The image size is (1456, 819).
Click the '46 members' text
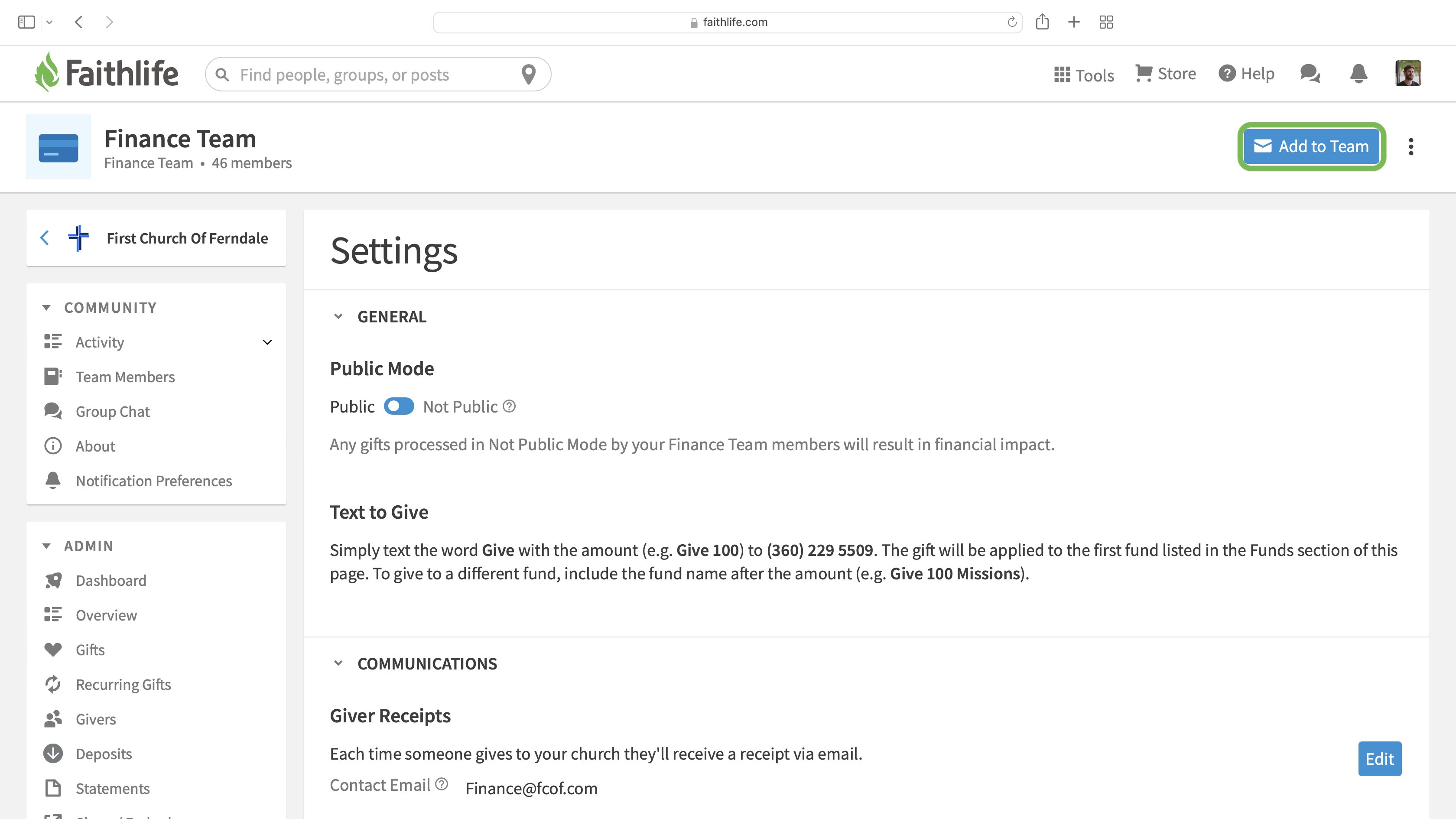pos(251,163)
